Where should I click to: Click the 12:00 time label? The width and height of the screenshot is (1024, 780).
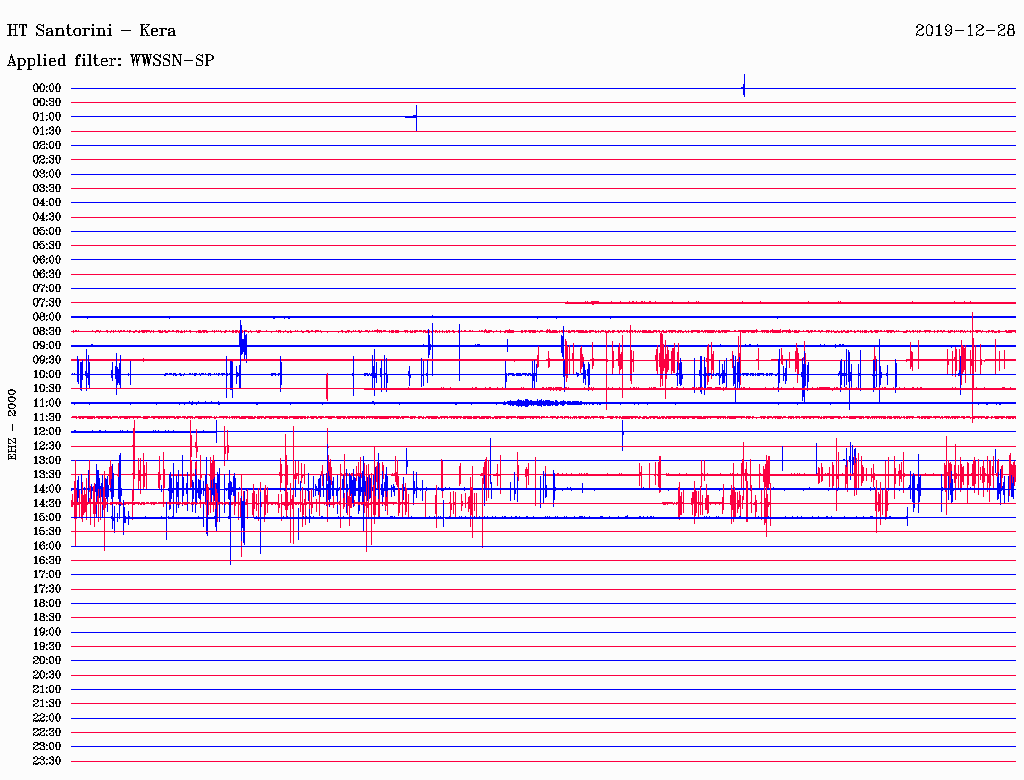click(47, 432)
